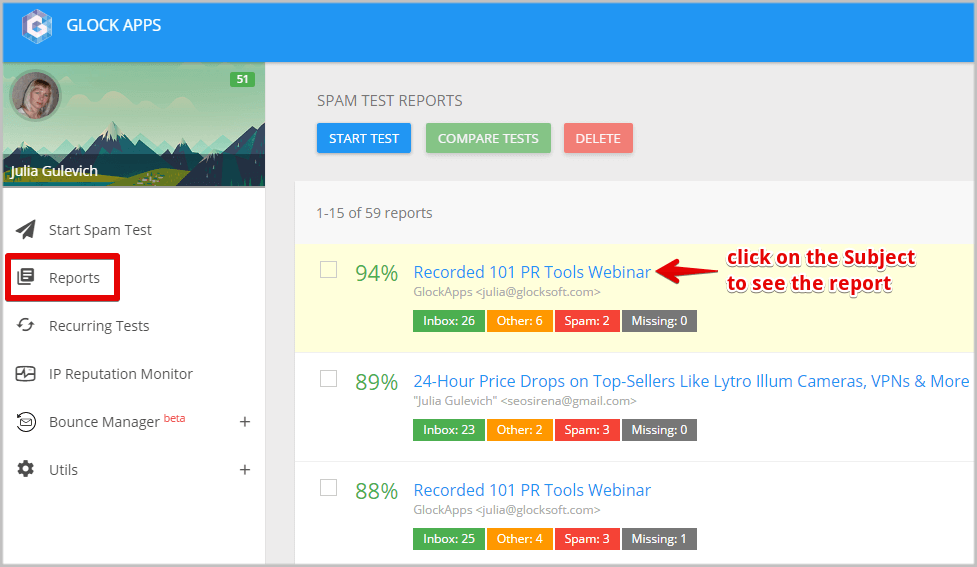This screenshot has width=977, height=567.
Task: Tick checkbox for the 88% report
Action: point(328,488)
